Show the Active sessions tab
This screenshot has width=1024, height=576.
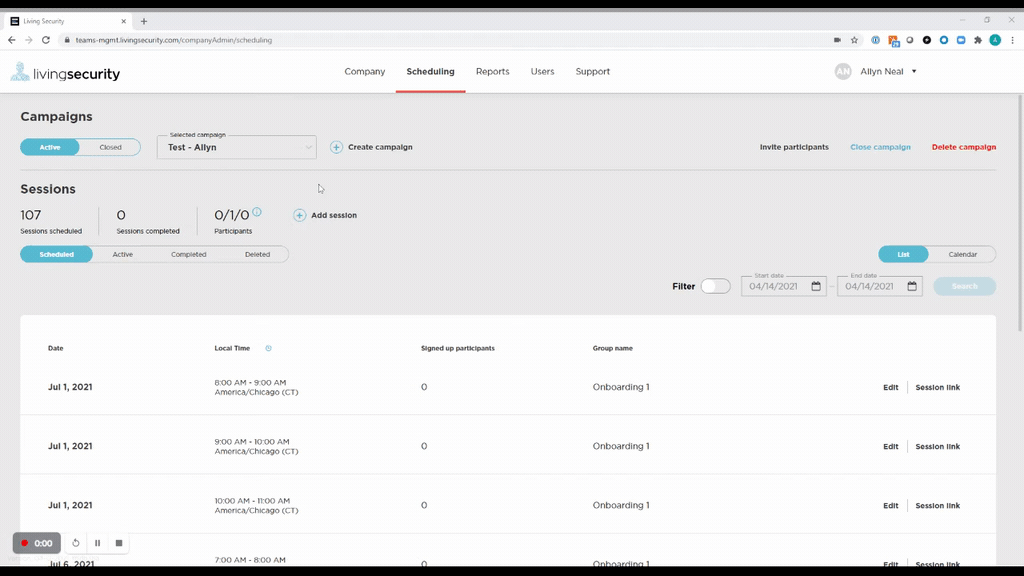pos(122,254)
